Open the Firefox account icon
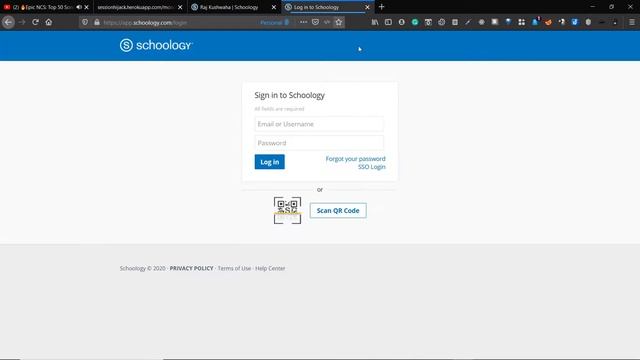 click(402, 22)
